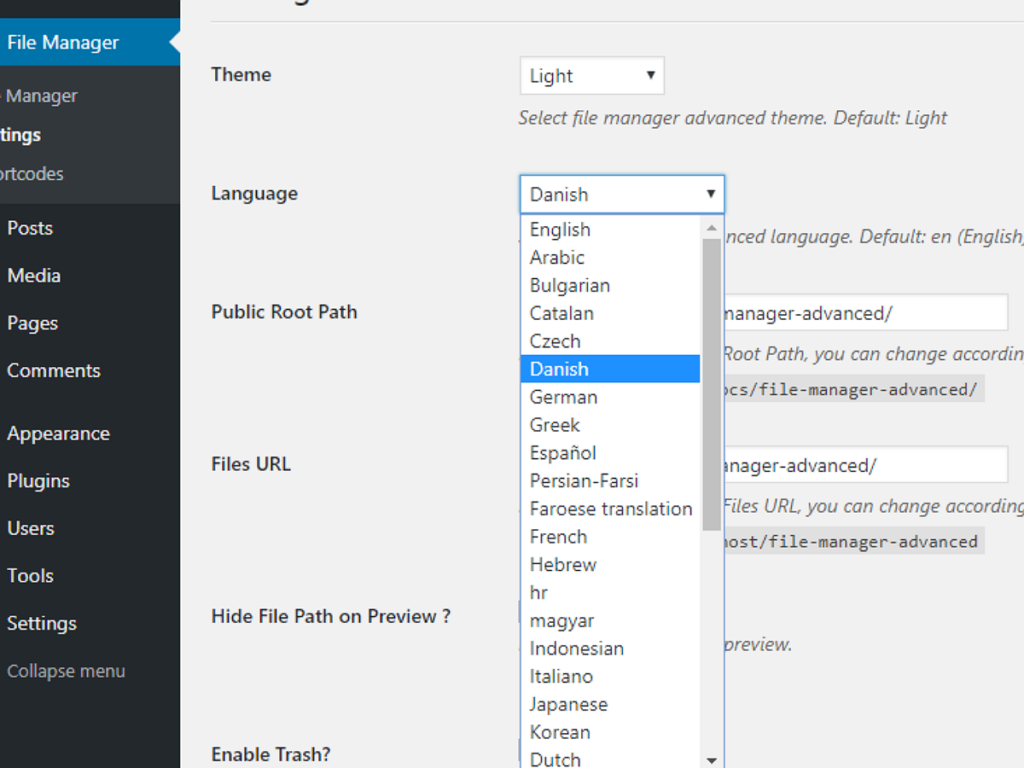Navigate to Plugins in the sidebar

click(38, 481)
